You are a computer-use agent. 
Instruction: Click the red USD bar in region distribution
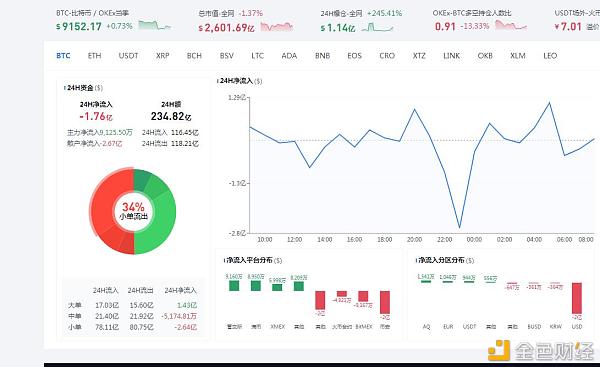pos(577,298)
